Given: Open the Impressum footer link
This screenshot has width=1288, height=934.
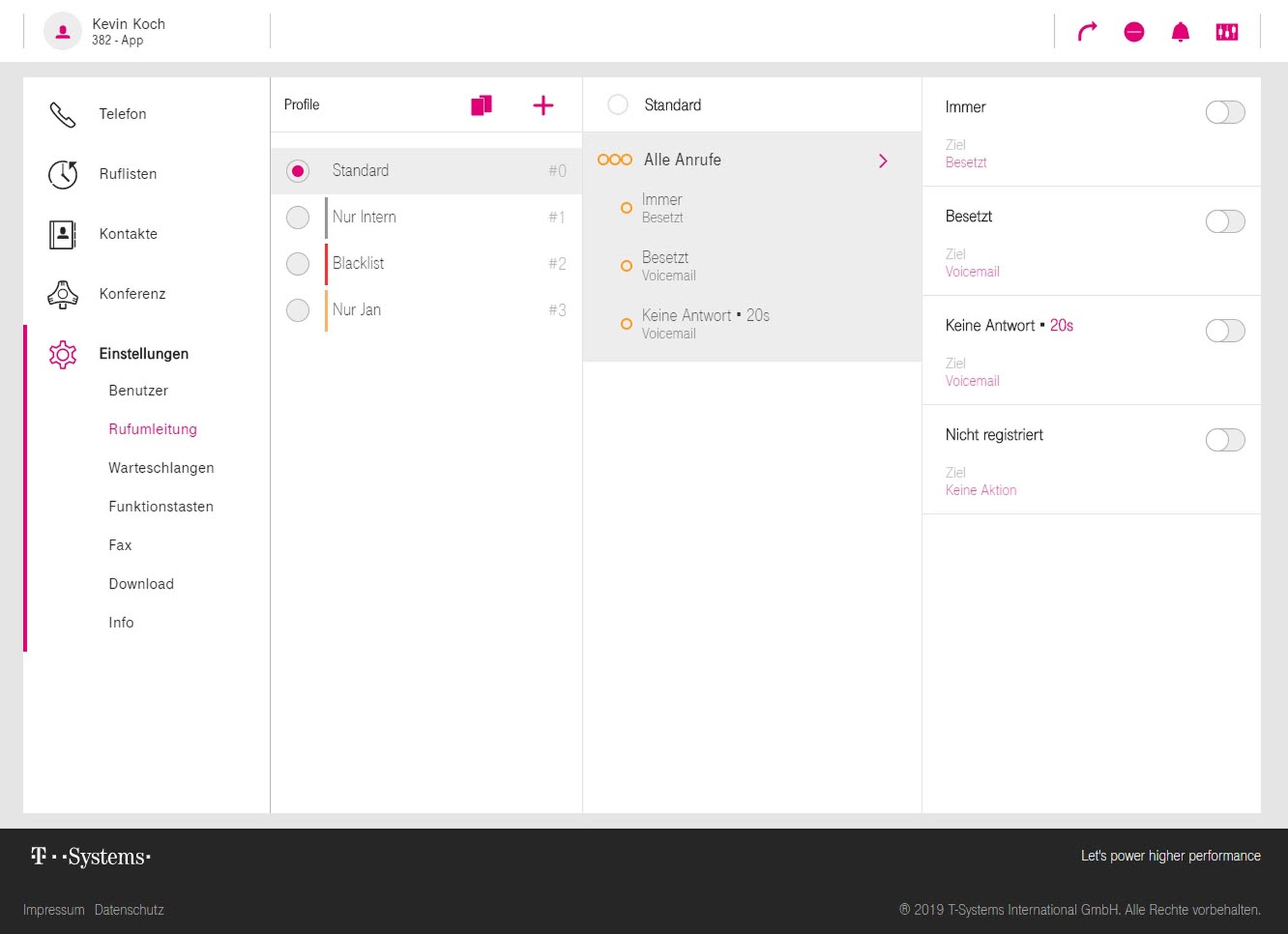Looking at the screenshot, I should [53, 910].
